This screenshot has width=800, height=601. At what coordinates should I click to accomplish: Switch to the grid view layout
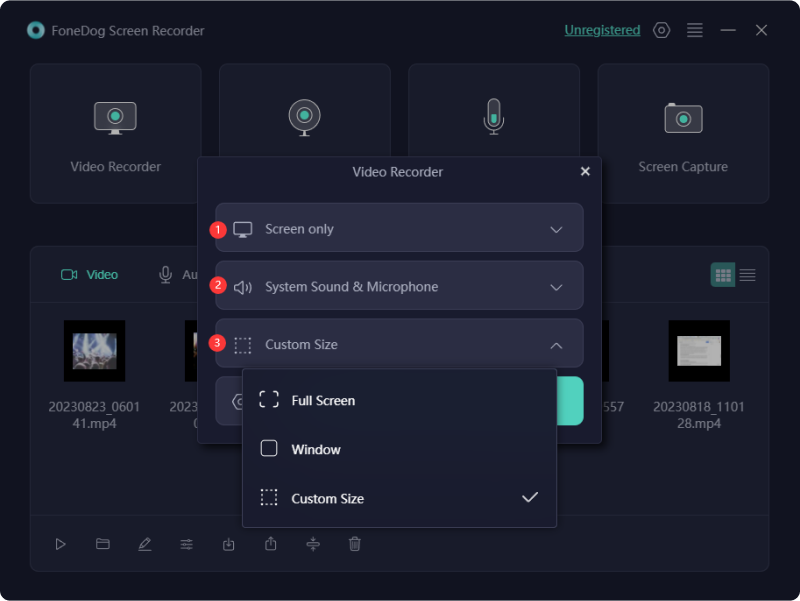coord(722,275)
